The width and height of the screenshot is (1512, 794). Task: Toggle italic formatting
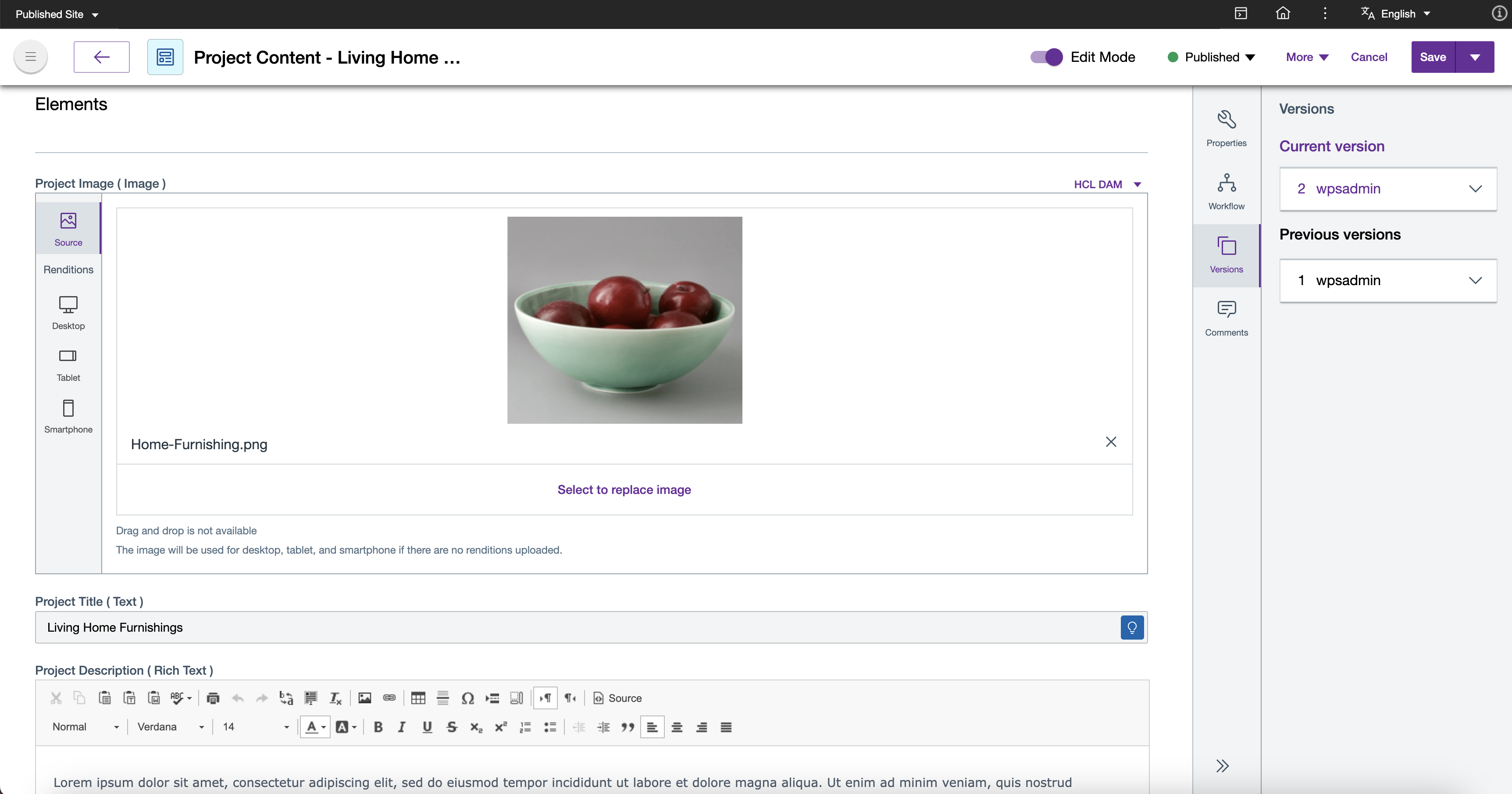tap(402, 727)
